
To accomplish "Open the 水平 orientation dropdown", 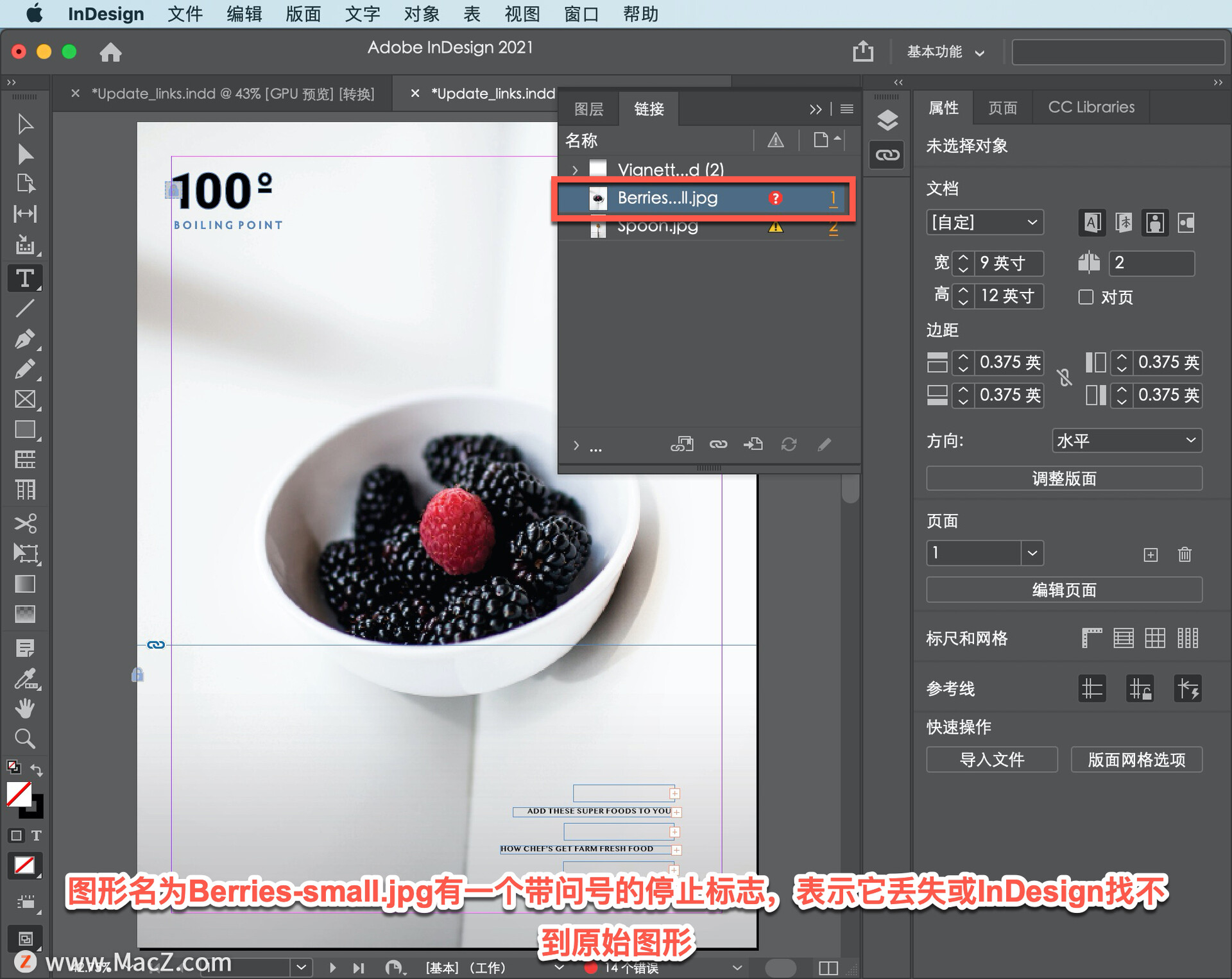I will click(x=1126, y=441).
